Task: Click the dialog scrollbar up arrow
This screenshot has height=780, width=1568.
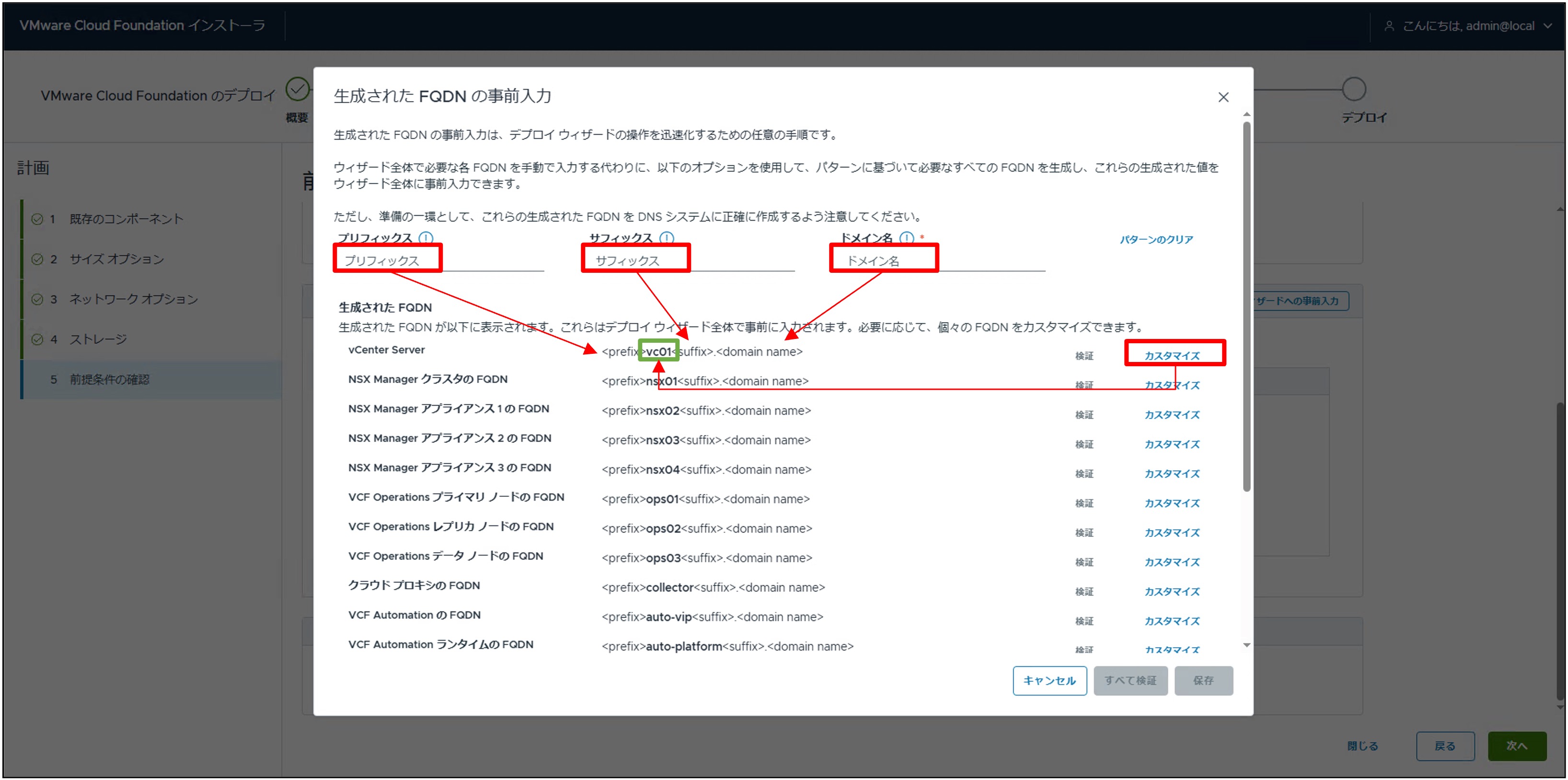Action: 1246,114
